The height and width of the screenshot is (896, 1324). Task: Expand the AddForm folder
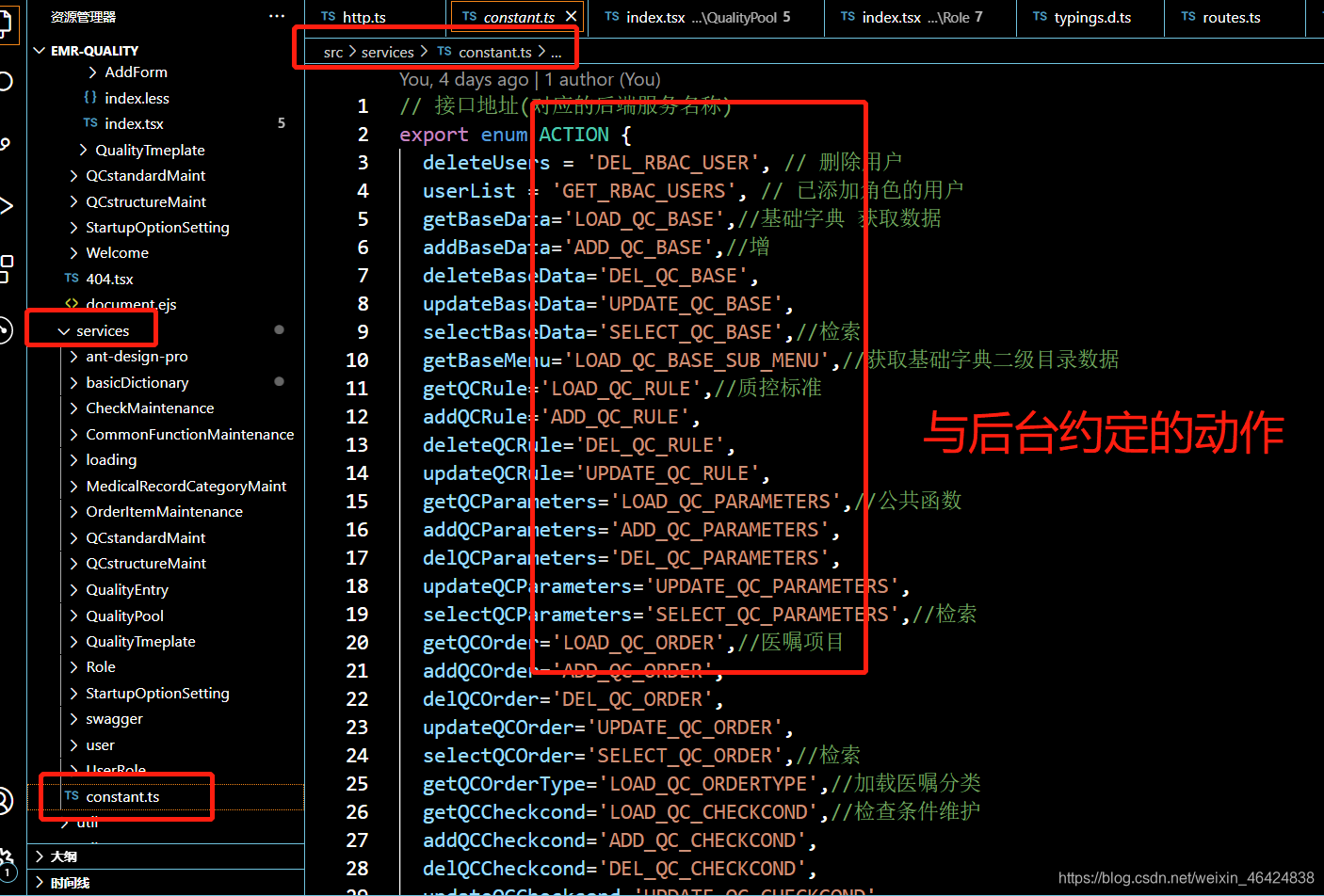[136, 72]
